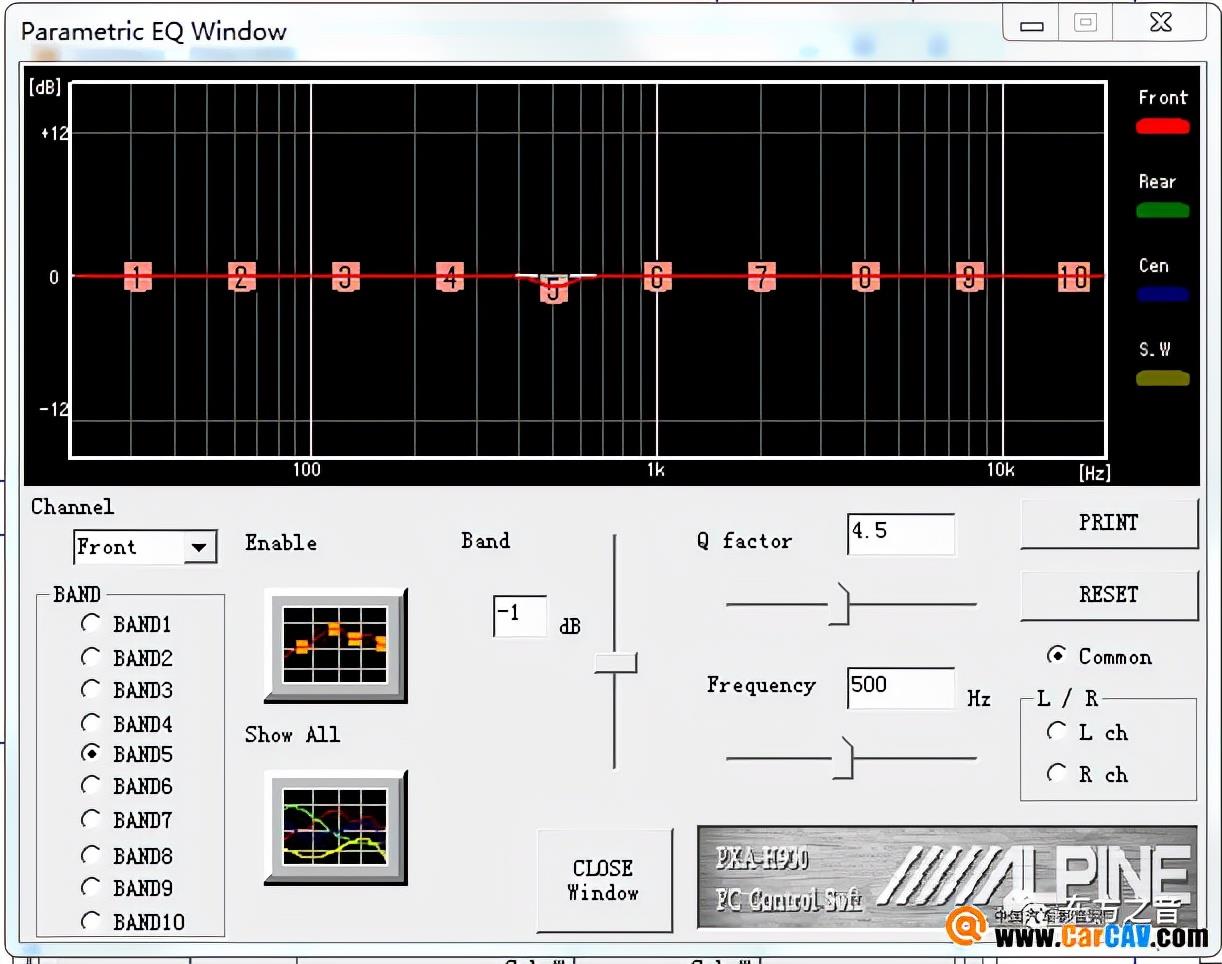The width and height of the screenshot is (1222, 964).
Task: Click the Q factor slider handle
Action: point(840,604)
